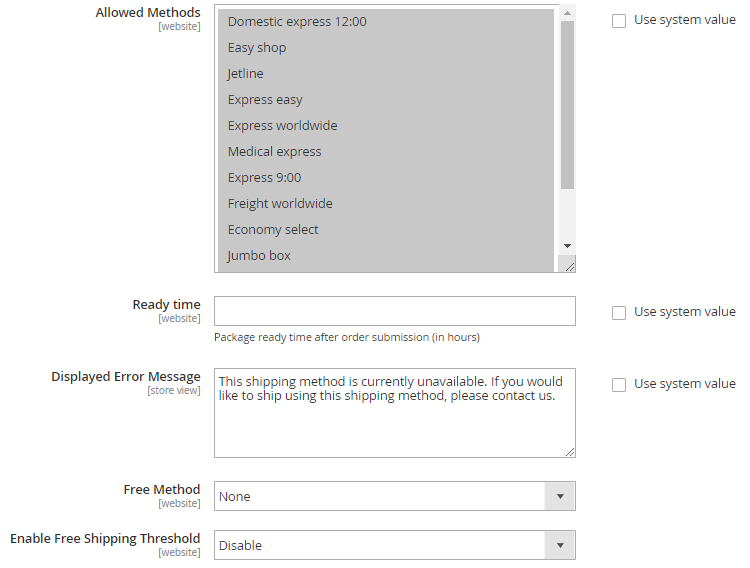Enable Use system value for Allowed Methods
Image resolution: width=750 pixels, height=568 pixels.
pos(619,20)
